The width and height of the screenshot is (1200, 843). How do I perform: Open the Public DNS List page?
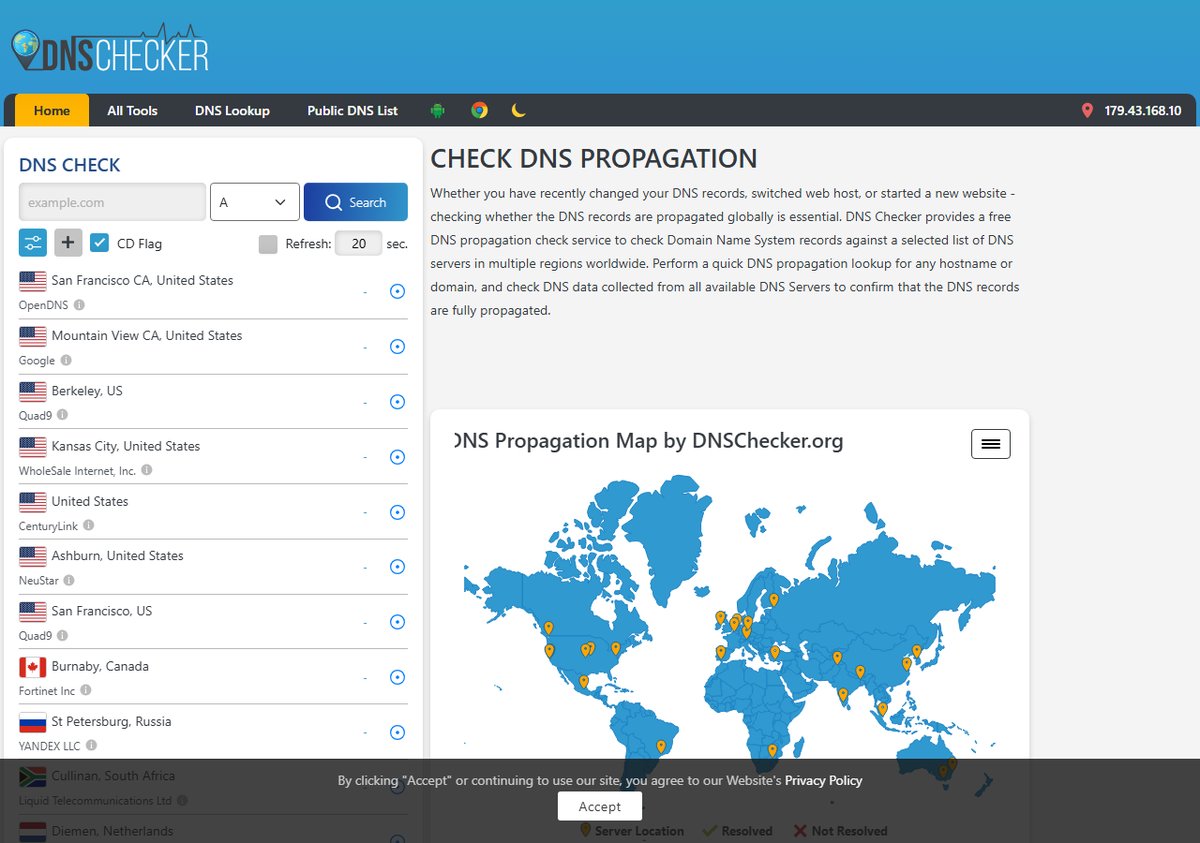(352, 110)
